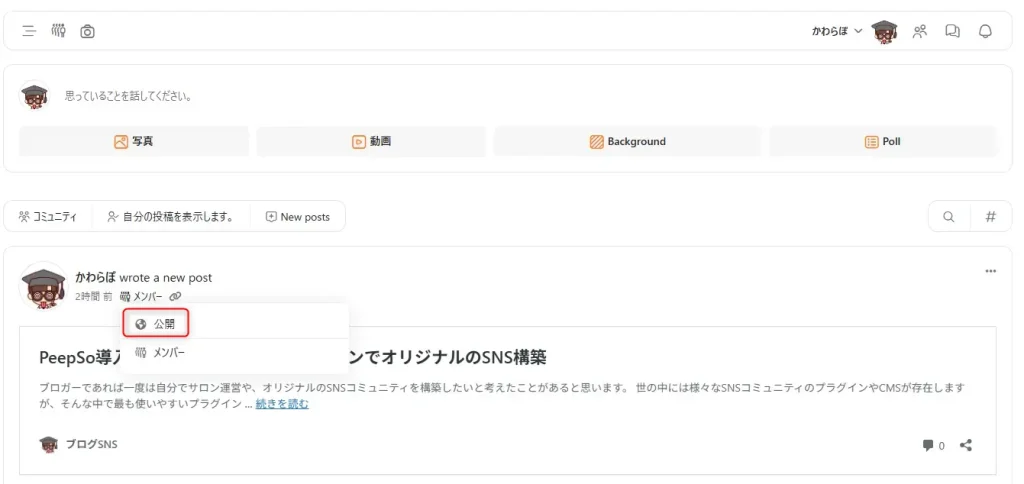Switch to the New posts tab
The image size is (1024, 484).
[298, 217]
